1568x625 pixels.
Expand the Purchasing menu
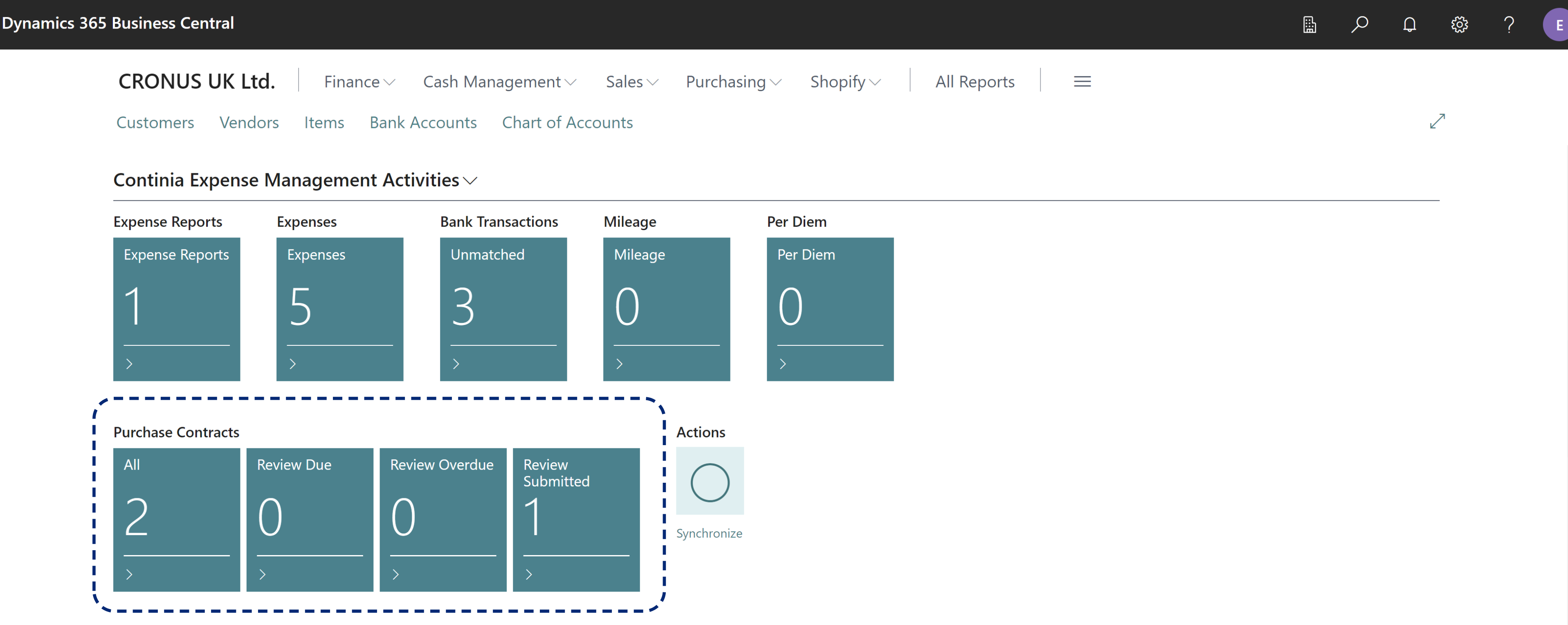733,81
